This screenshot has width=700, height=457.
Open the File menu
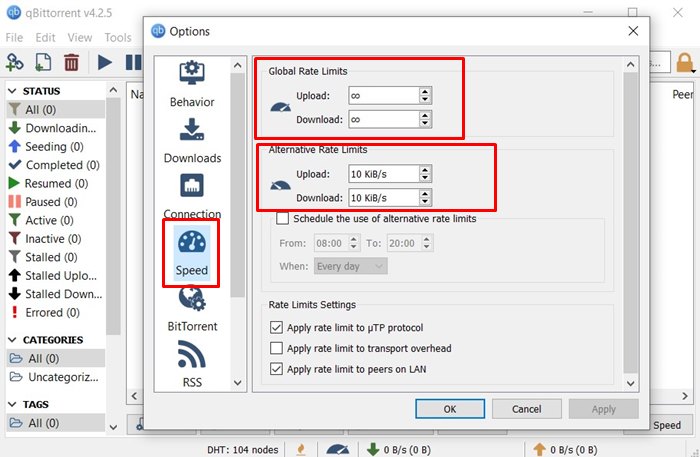click(x=14, y=37)
